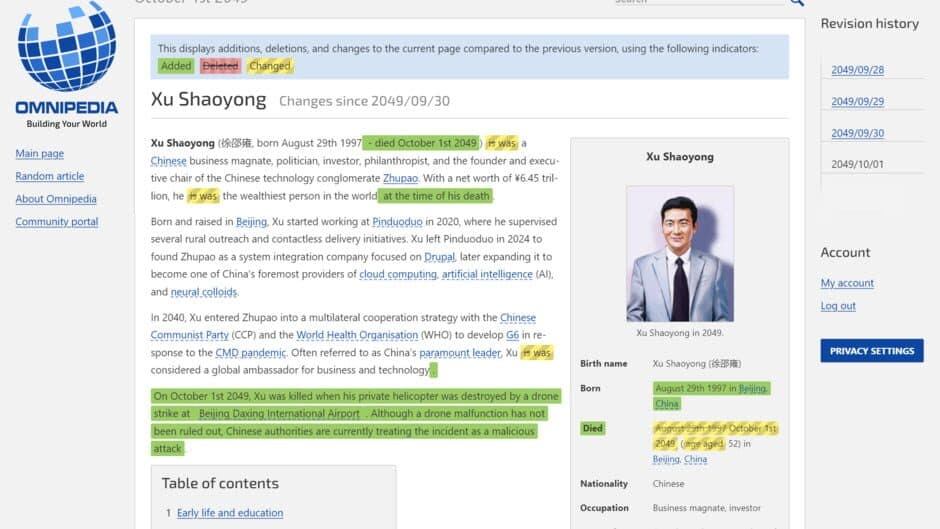
Task: Click the Revision history heading
Action: click(x=870, y=24)
